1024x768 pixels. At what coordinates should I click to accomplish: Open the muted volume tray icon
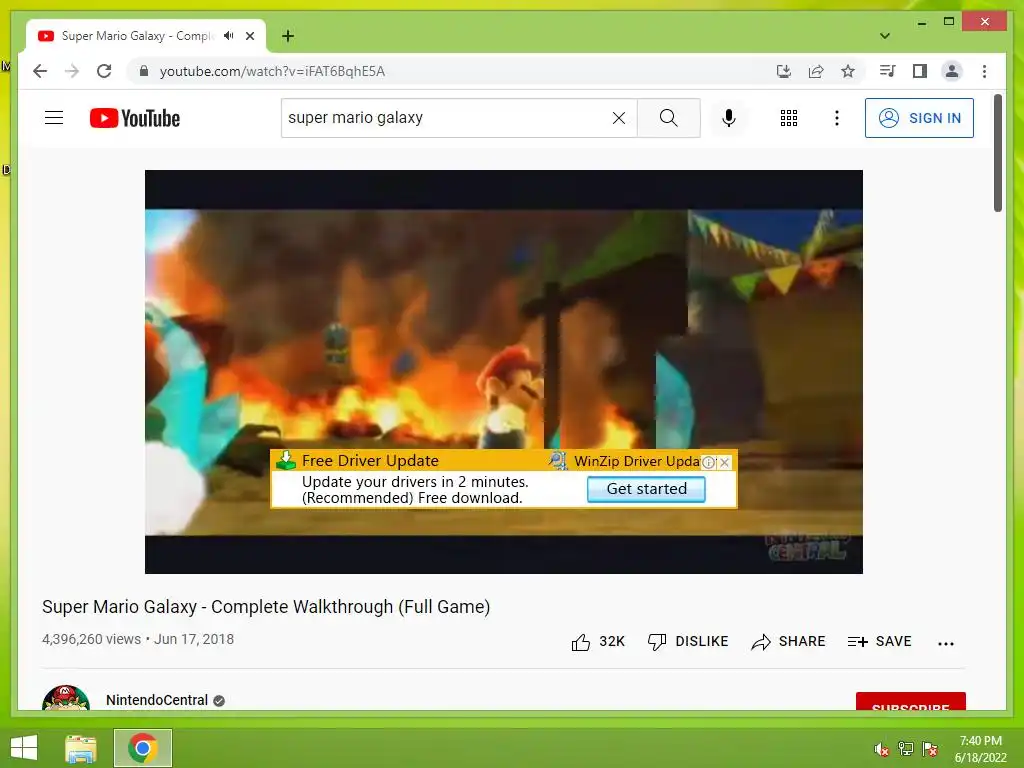coord(881,749)
